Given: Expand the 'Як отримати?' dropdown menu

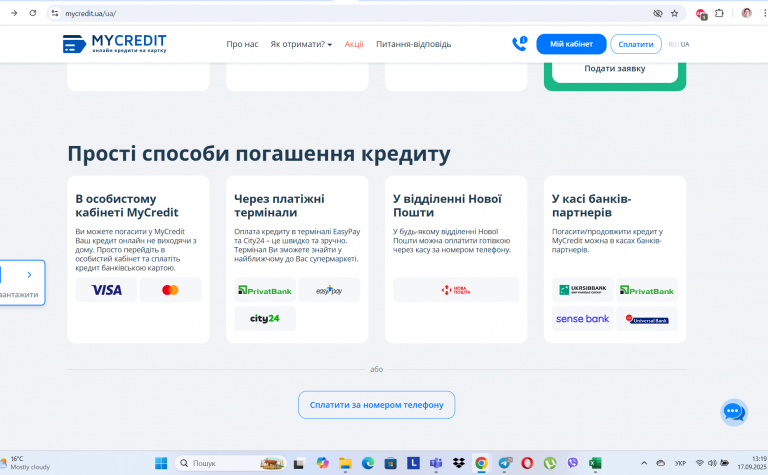Looking at the screenshot, I should [301, 44].
